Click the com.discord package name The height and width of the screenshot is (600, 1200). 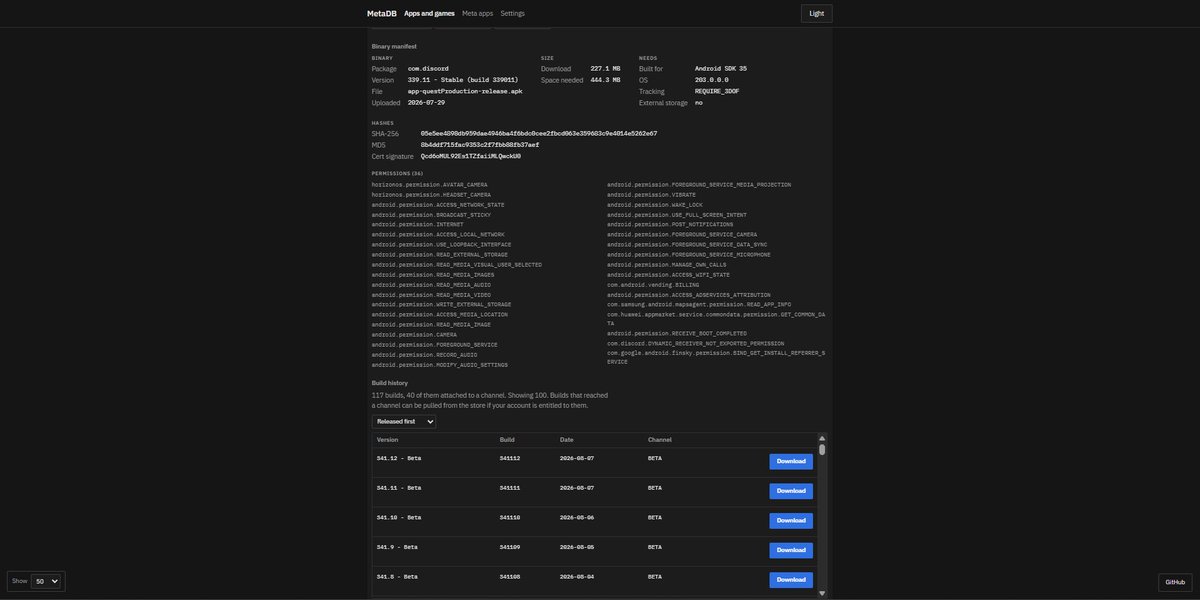428,69
